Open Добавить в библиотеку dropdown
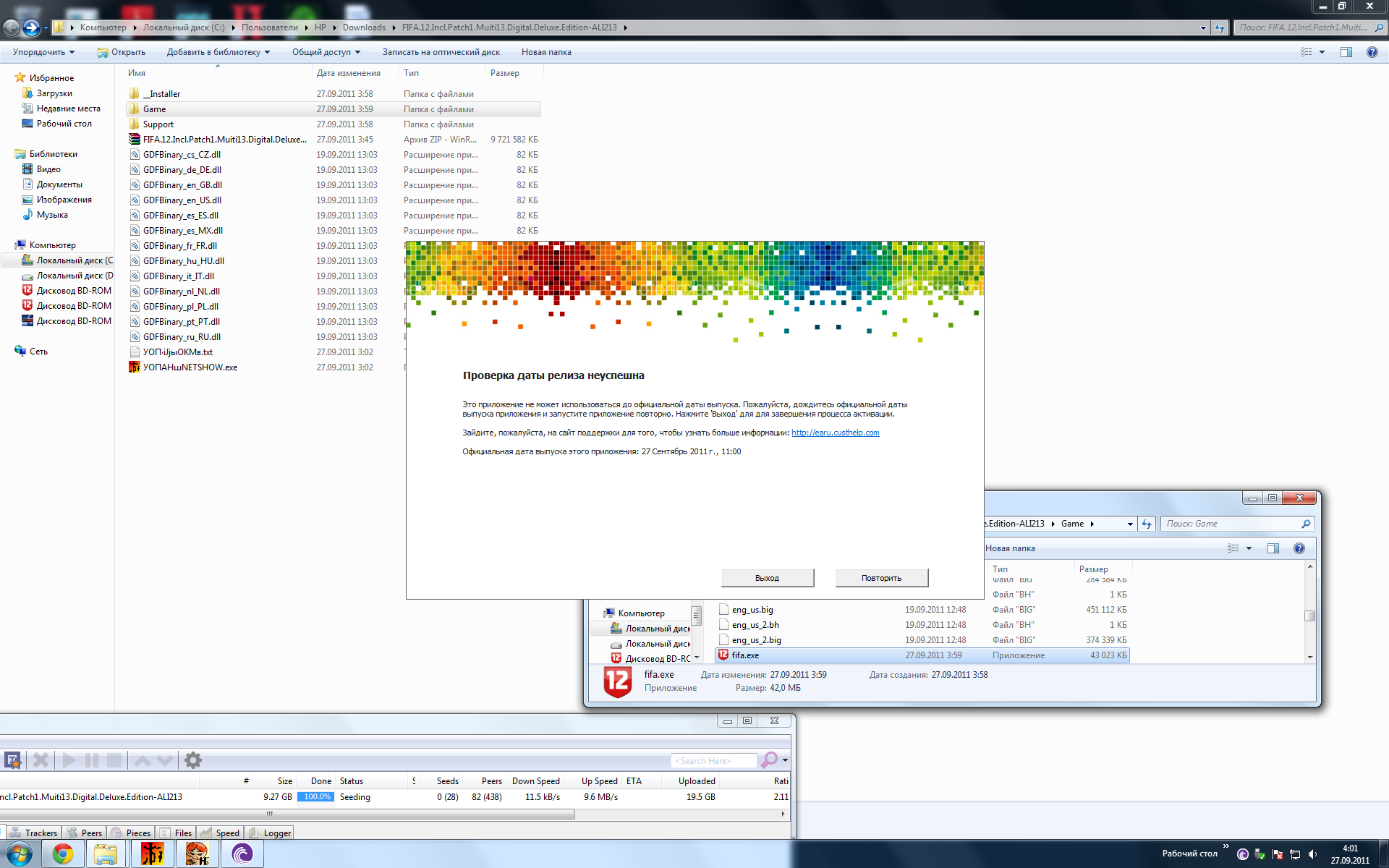This screenshot has width=1389, height=868. coord(218,52)
